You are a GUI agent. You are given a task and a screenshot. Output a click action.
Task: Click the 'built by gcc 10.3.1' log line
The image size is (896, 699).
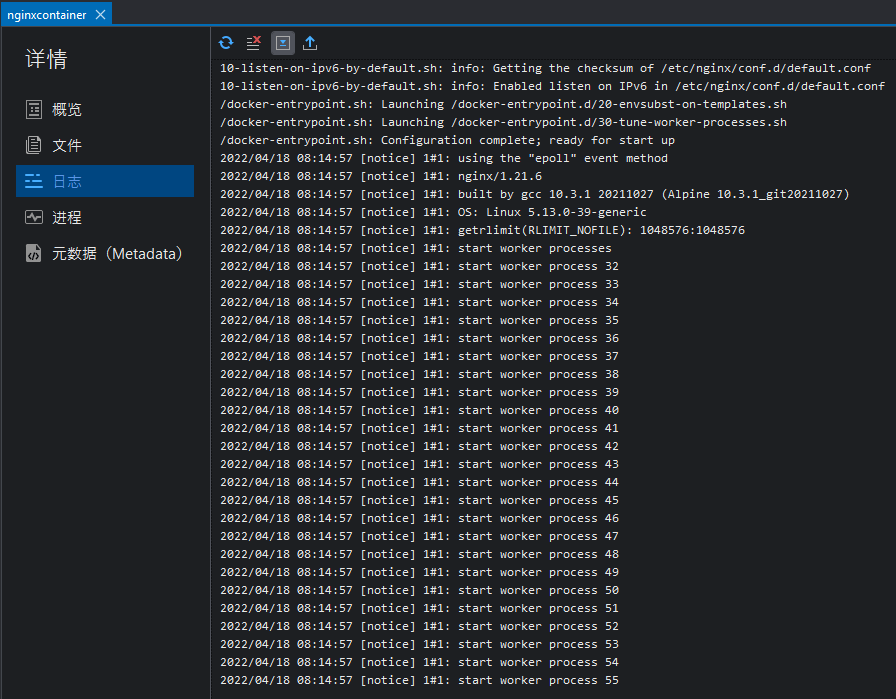(535, 194)
